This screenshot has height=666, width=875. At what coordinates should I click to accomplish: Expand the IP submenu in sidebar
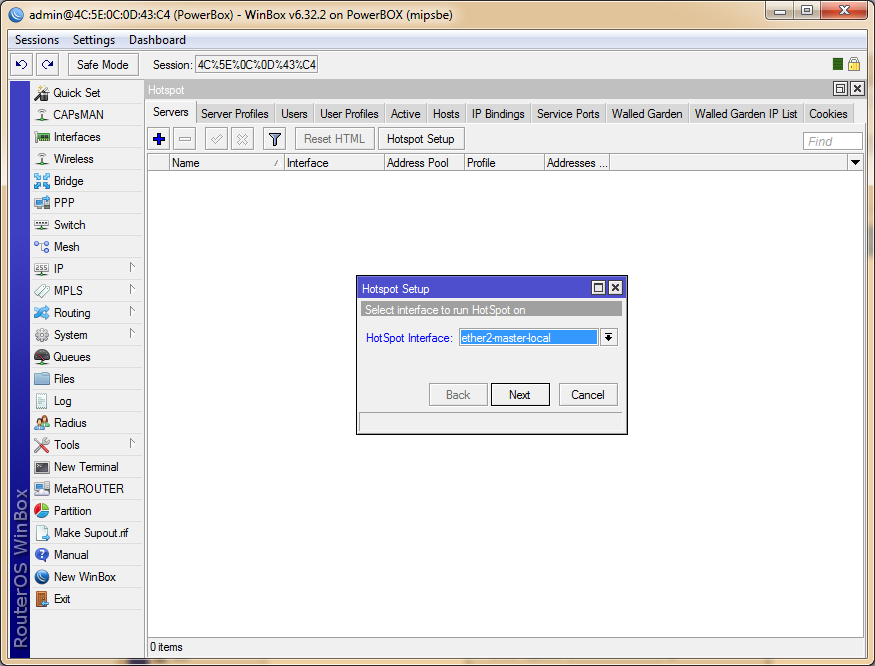pos(85,269)
